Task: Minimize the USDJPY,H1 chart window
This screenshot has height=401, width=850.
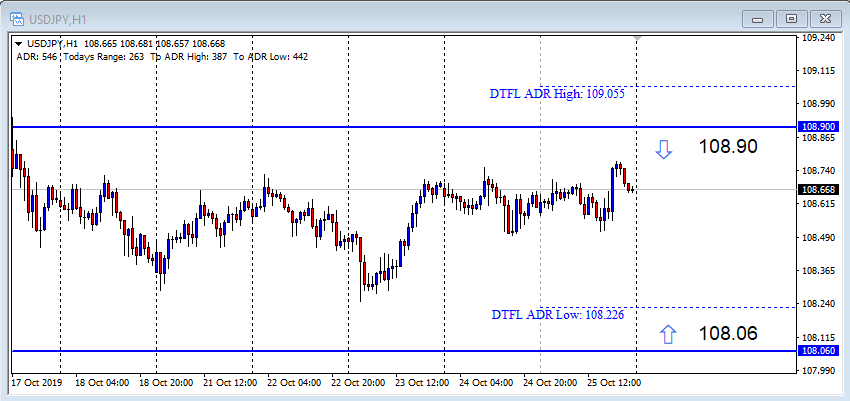Action: [757, 20]
